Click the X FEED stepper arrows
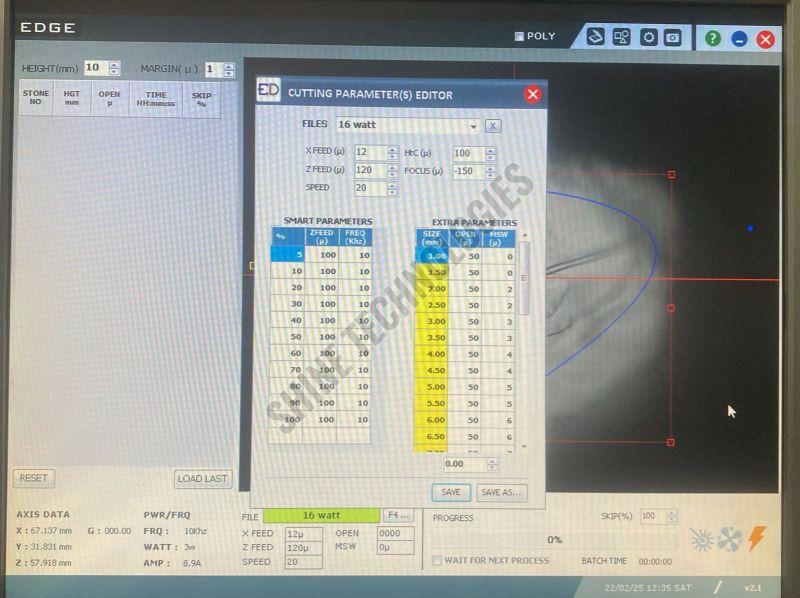This screenshot has width=800, height=598. coord(390,153)
